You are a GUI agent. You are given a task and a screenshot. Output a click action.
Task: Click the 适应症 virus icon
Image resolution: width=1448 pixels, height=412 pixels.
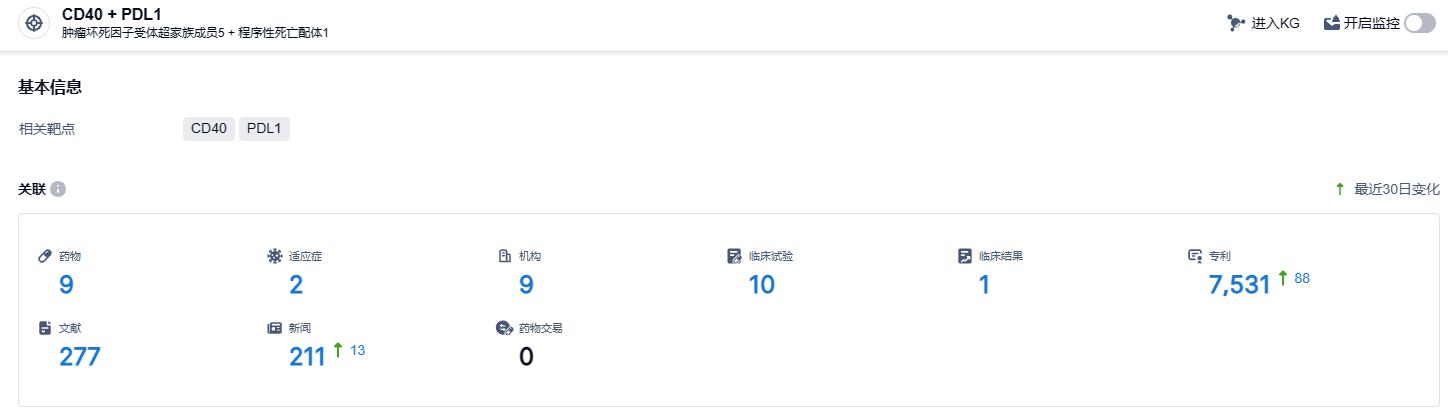[274, 256]
